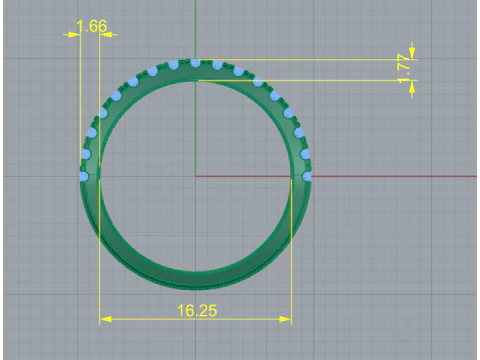Select the 16.25 inner diameter dimension text
This screenshot has height=360, width=480.
point(197,310)
